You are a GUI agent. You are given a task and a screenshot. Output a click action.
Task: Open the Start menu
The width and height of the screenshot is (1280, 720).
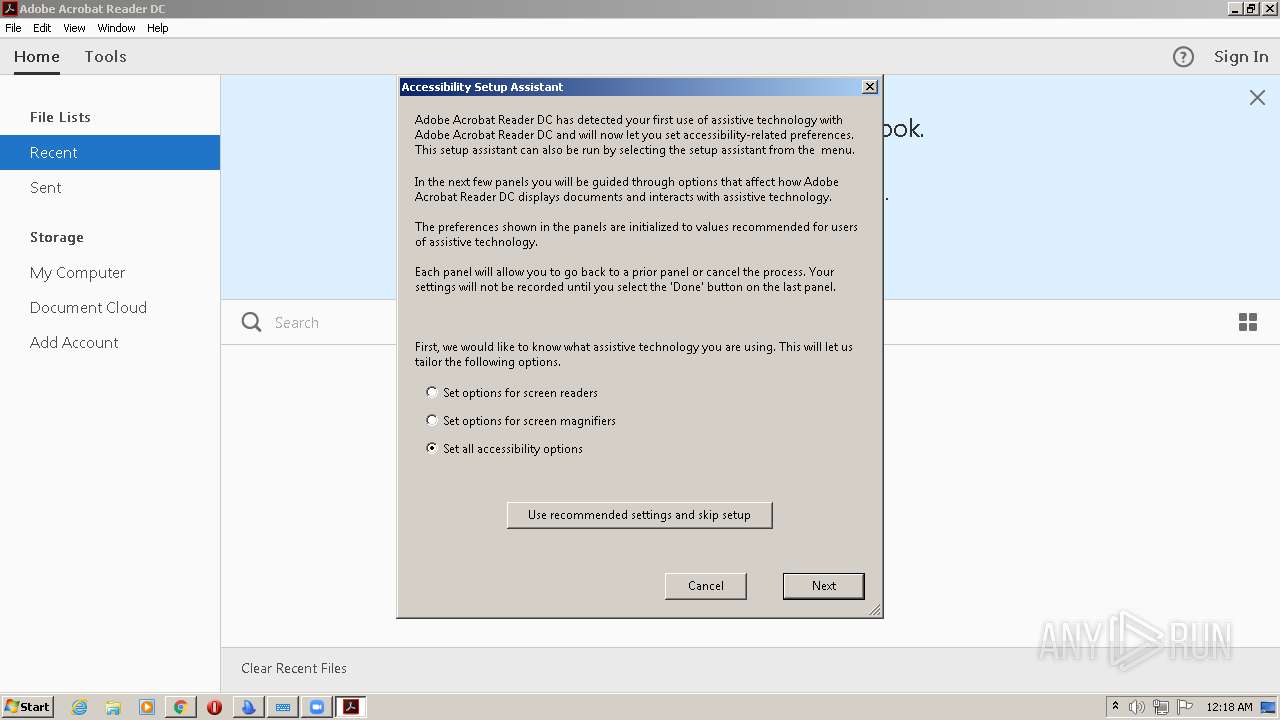pos(27,707)
